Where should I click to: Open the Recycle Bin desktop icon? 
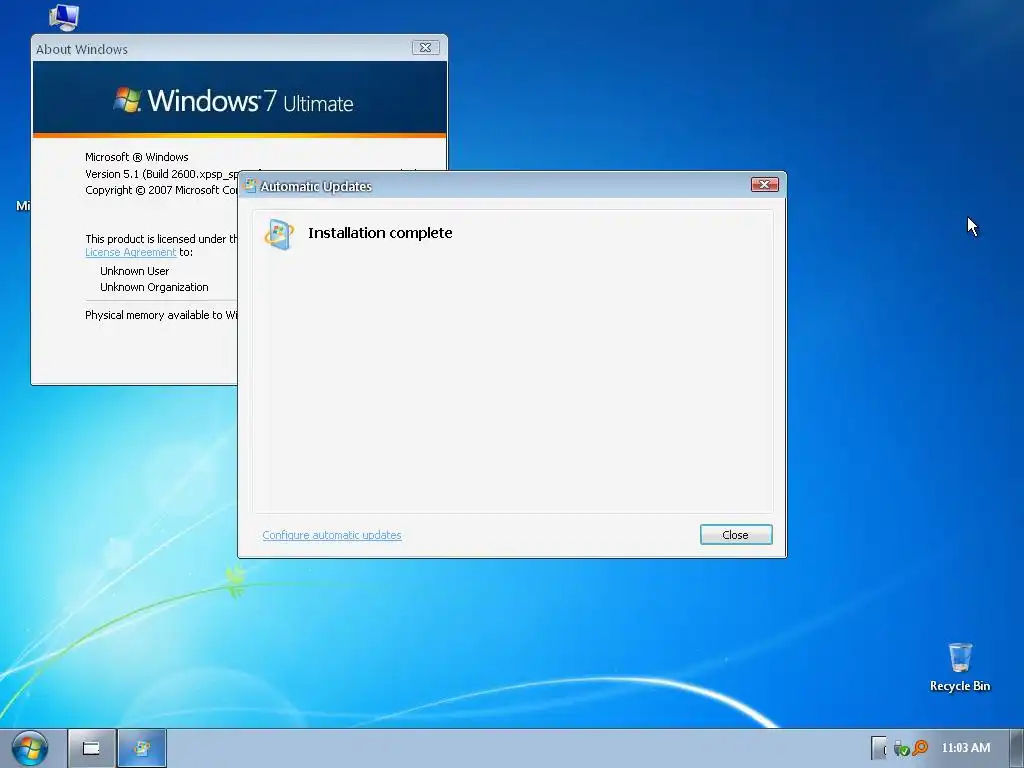959,667
